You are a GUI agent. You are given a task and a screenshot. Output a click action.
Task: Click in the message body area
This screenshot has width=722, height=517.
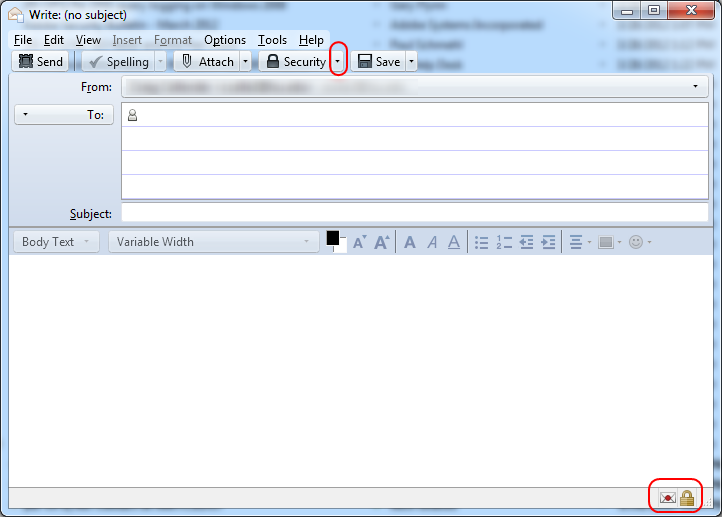361,371
